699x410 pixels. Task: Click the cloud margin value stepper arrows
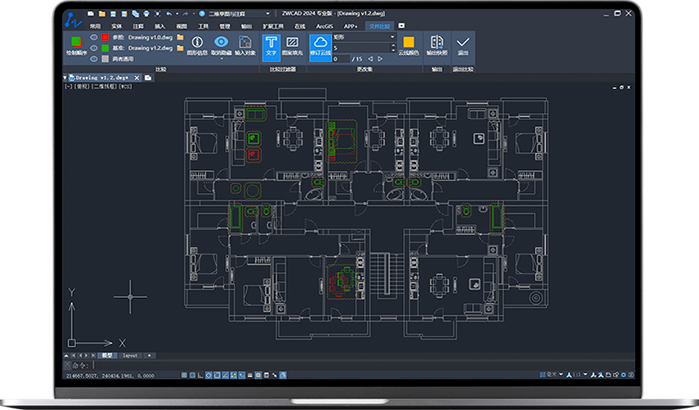(x=393, y=48)
